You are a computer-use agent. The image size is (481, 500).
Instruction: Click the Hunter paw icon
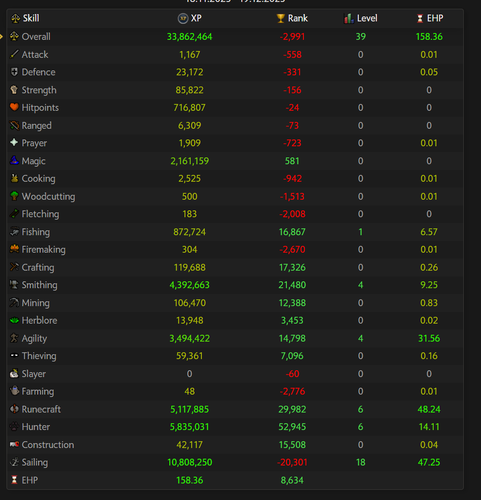coord(14,426)
